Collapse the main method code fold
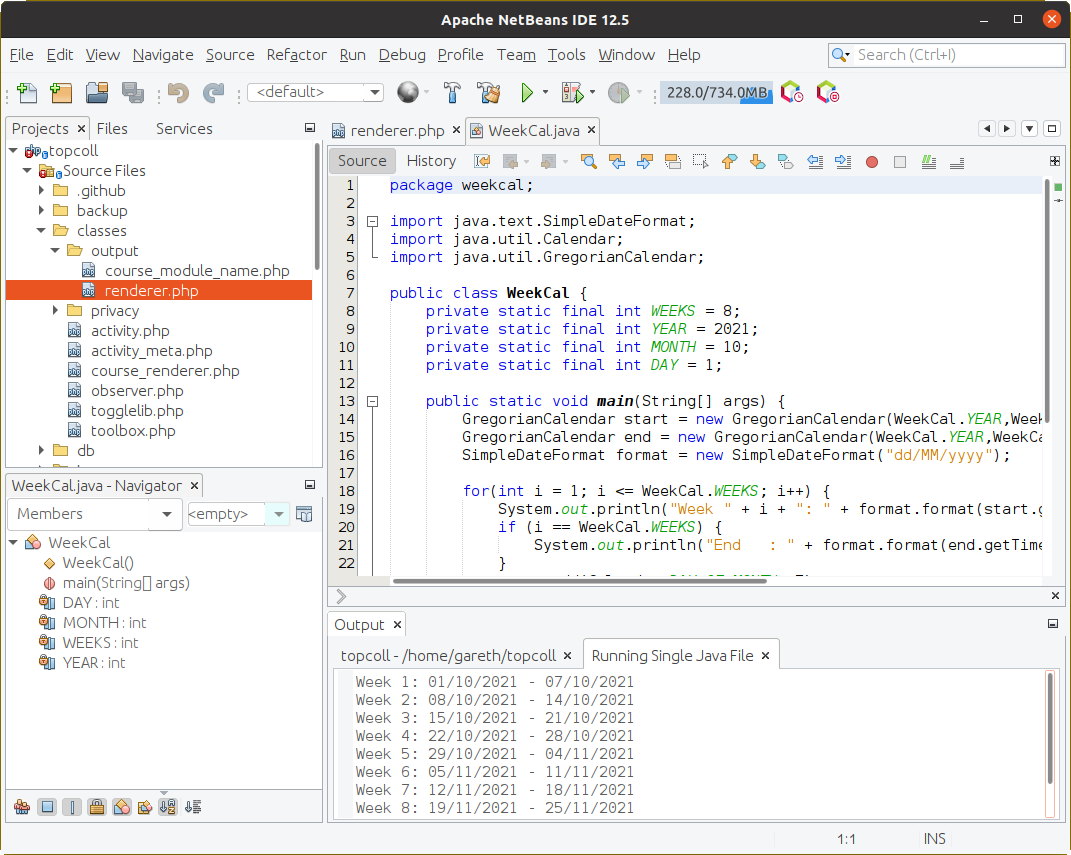This screenshot has height=855, width=1071. 372,402
